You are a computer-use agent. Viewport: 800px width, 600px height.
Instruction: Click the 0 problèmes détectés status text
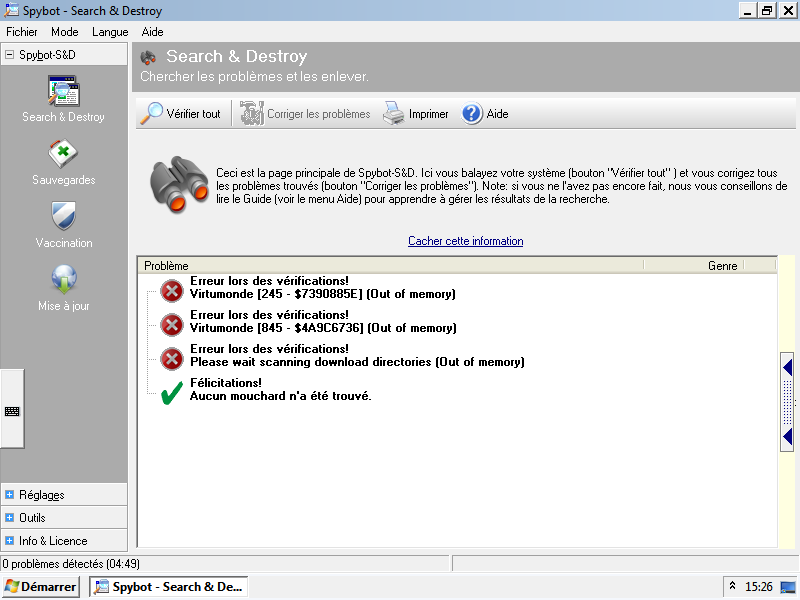(71, 564)
